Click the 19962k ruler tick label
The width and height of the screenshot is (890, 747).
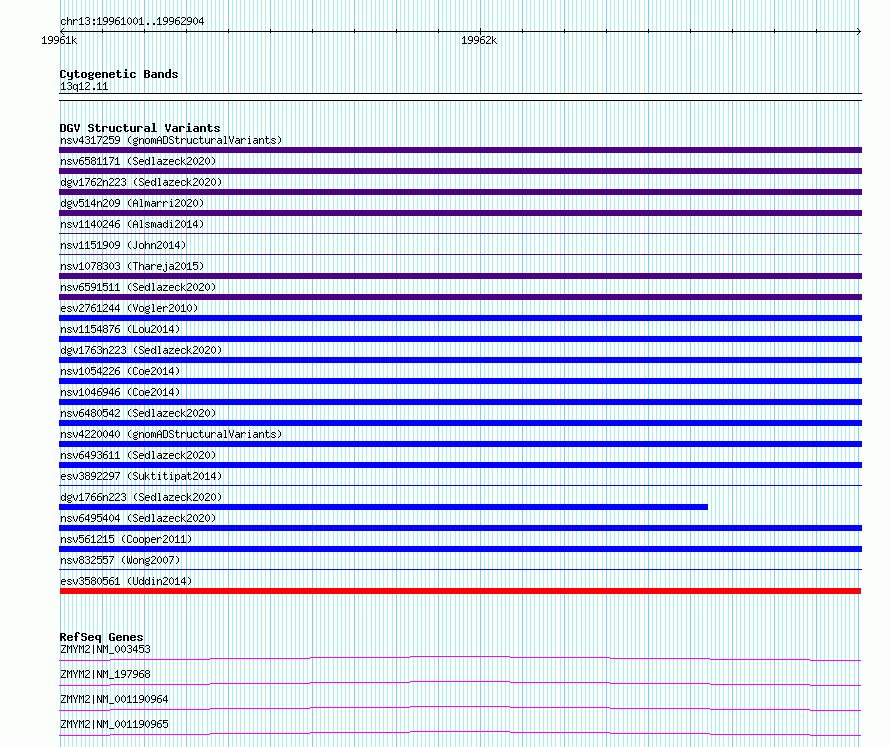pos(479,40)
